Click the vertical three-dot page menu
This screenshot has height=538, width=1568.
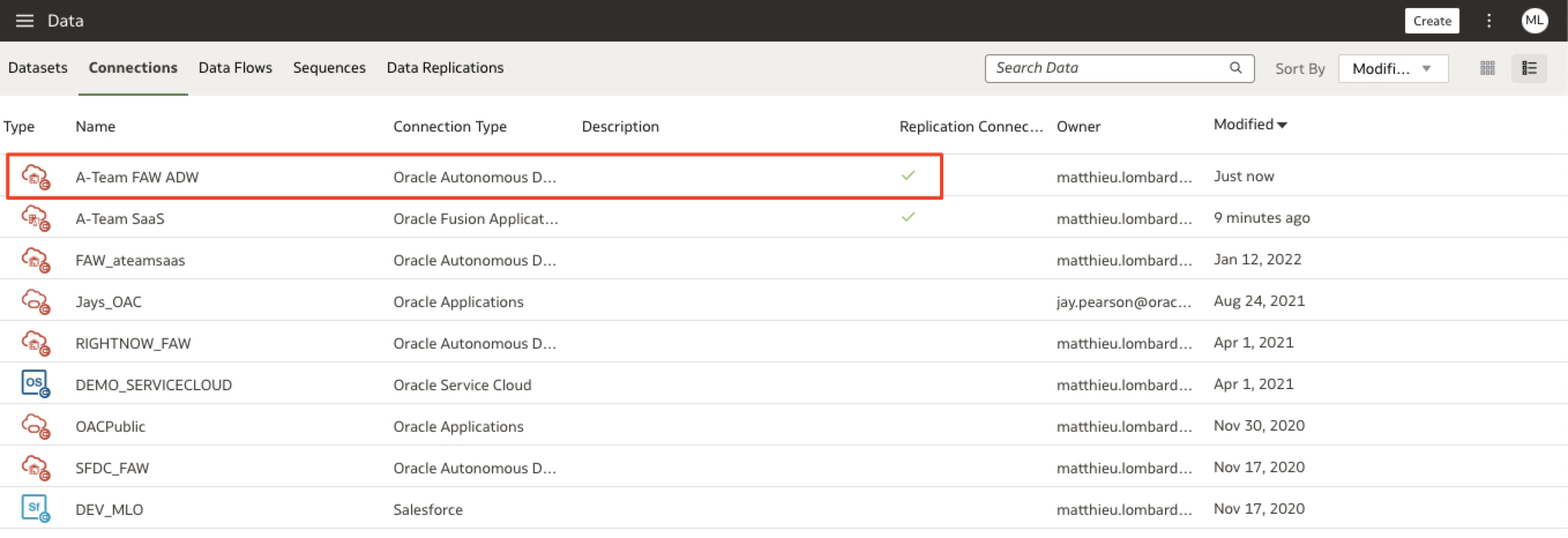pos(1489,21)
